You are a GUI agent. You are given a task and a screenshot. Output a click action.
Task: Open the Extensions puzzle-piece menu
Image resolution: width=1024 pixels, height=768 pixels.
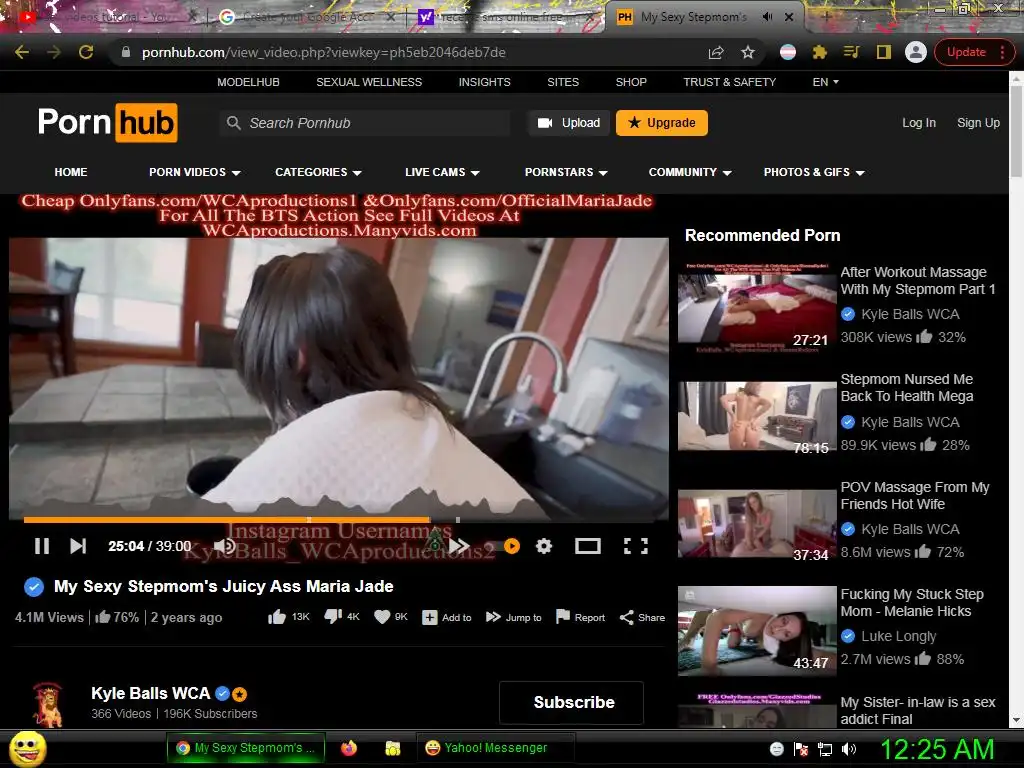(820, 52)
